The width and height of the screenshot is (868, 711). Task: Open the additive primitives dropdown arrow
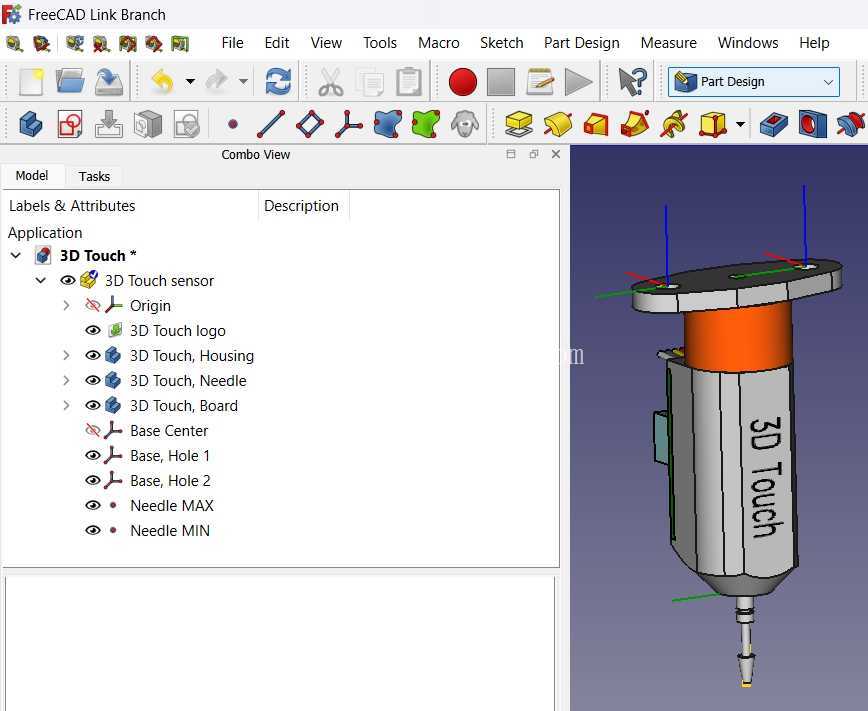click(741, 124)
